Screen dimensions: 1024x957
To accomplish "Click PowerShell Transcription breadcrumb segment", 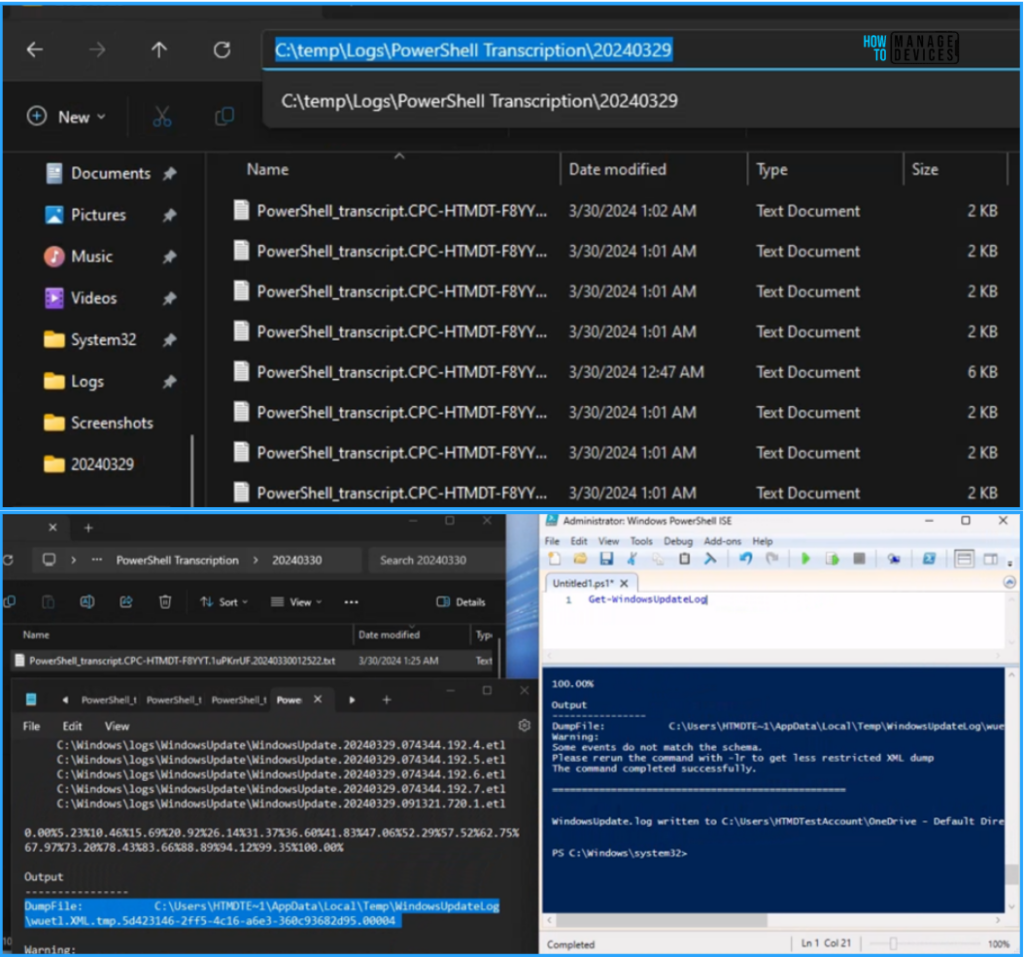I will click(x=178, y=560).
